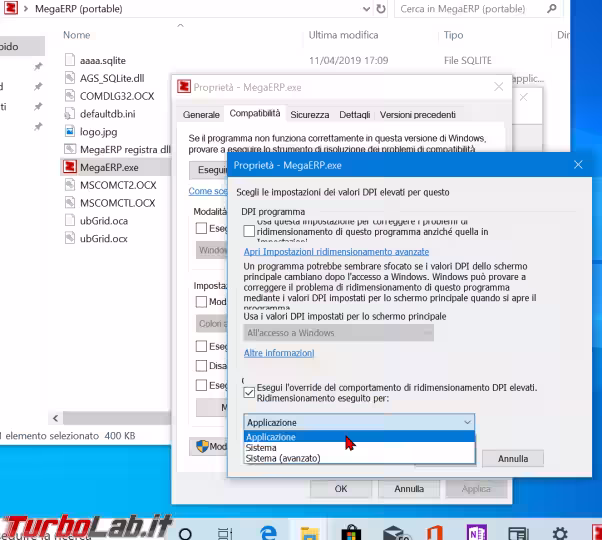The width and height of the screenshot is (602, 540).
Task: Open the Windows compatibility mode dropdown in the back window
Action: click(x=212, y=250)
